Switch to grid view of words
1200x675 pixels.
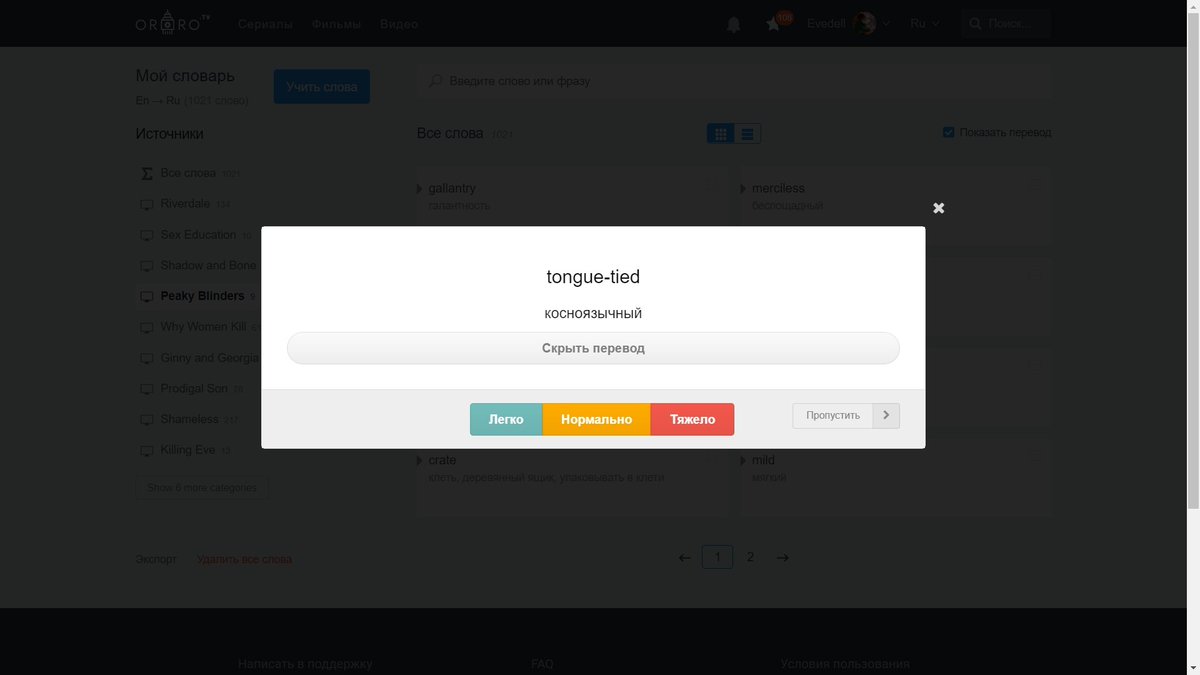pos(720,133)
